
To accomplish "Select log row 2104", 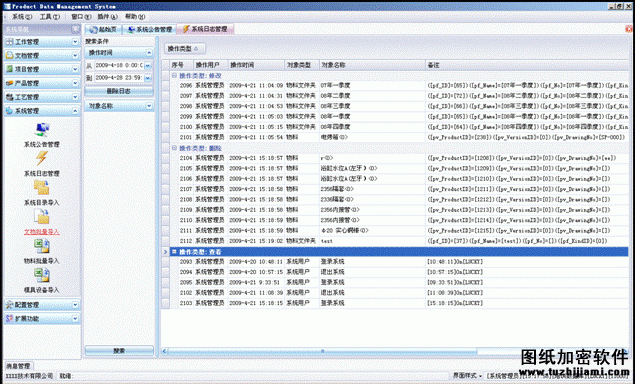I will pyautogui.click(x=399, y=158).
